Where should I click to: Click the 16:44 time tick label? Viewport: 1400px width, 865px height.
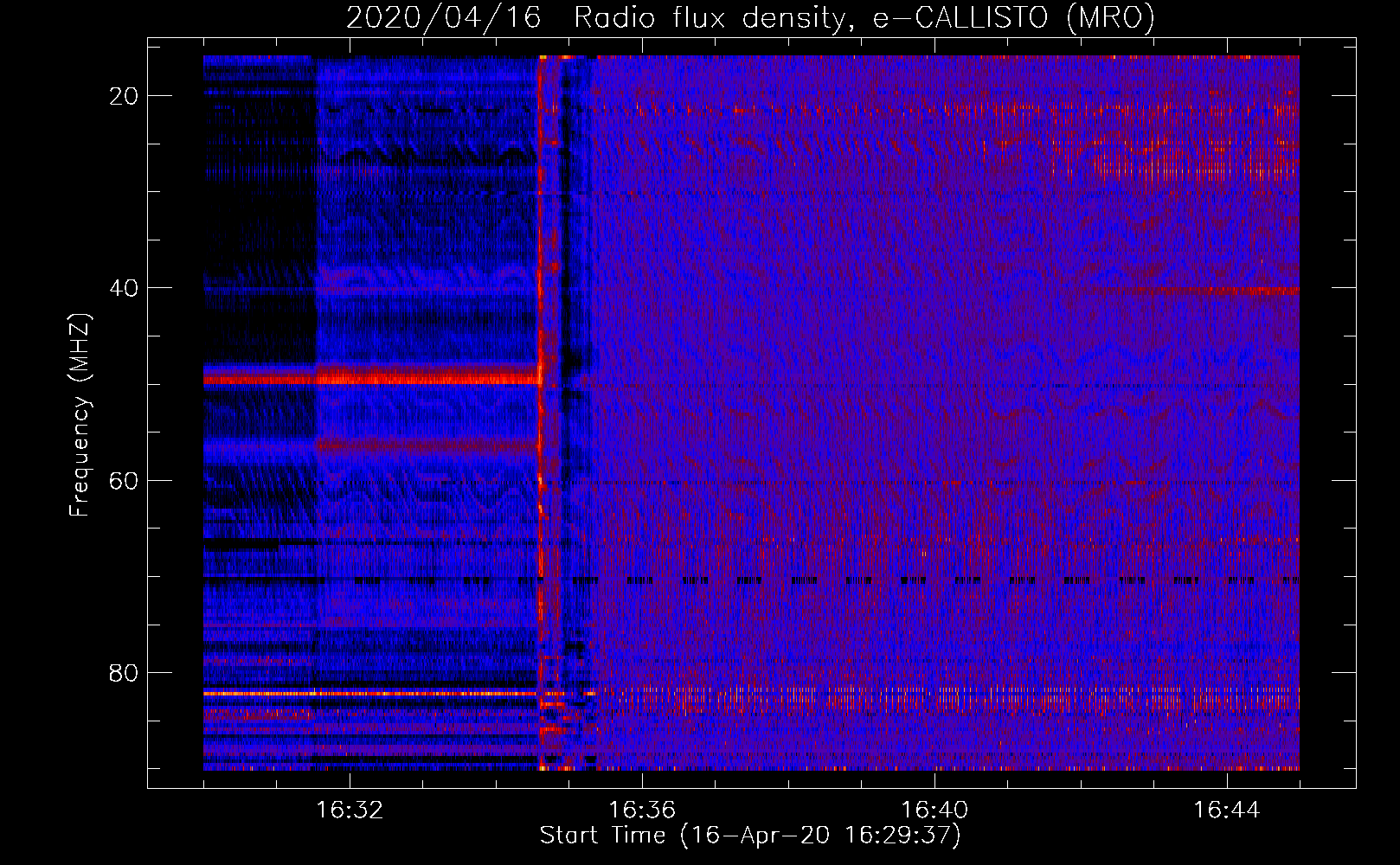[1227, 811]
